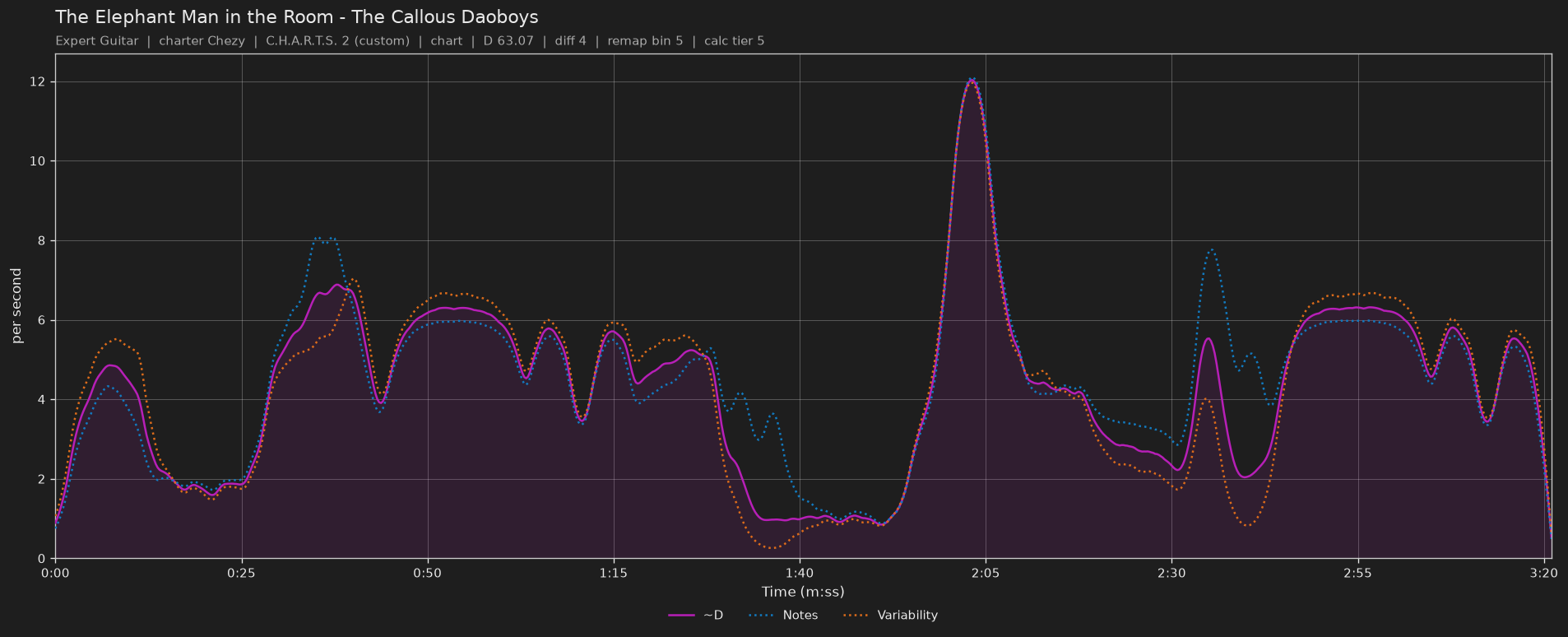Click the chart title about The Callous Daoboys
This screenshot has height=637, width=1568.
297,17
